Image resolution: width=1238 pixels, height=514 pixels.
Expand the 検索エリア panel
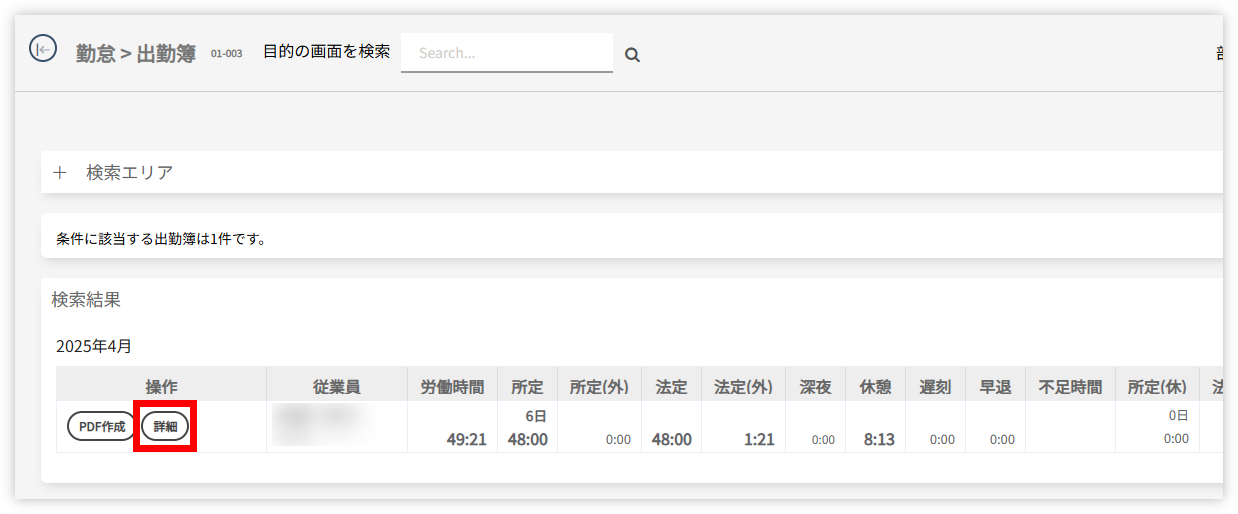point(60,173)
